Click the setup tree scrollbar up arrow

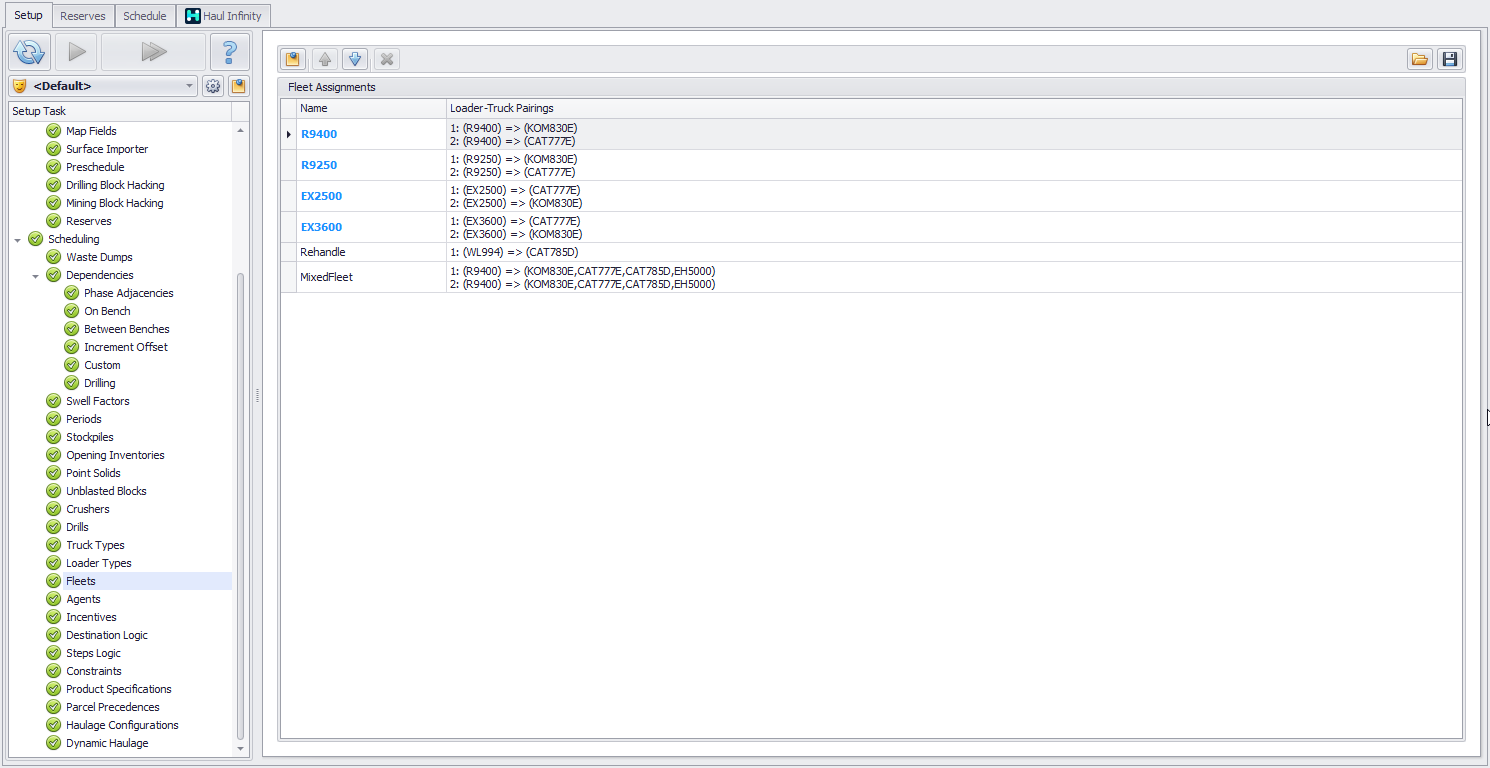click(240, 131)
